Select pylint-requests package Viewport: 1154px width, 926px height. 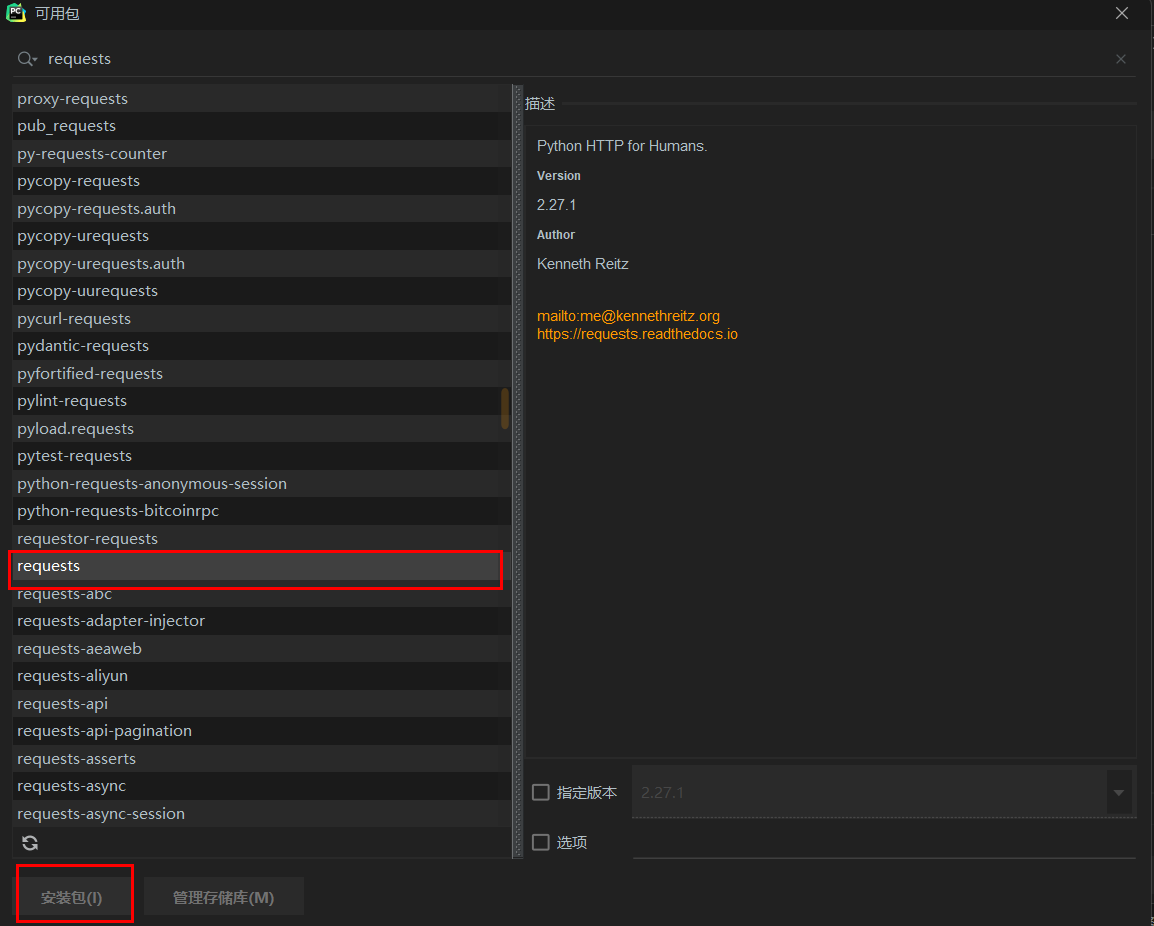261,401
